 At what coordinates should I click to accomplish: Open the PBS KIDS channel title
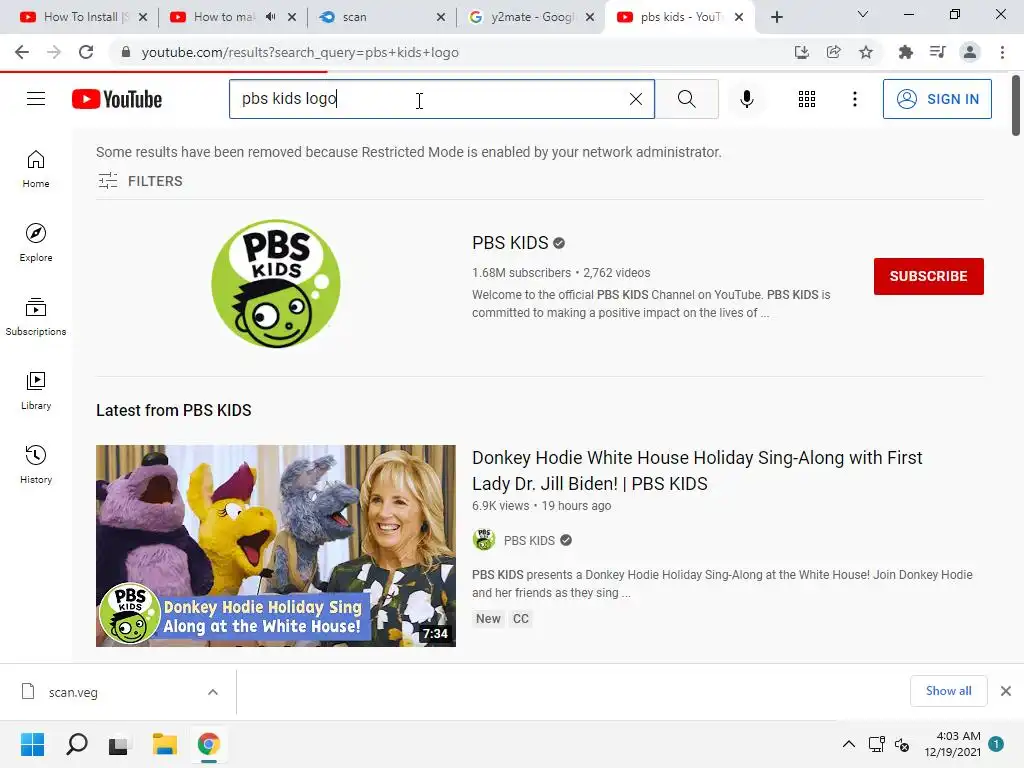(x=510, y=243)
